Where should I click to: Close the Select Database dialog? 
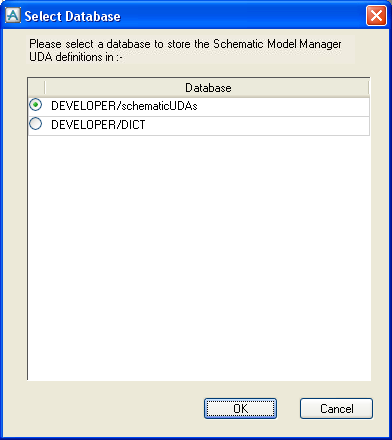[376, 16]
